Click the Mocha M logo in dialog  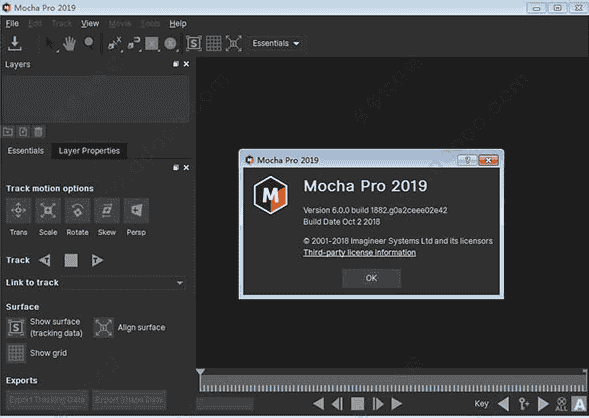coord(271,195)
